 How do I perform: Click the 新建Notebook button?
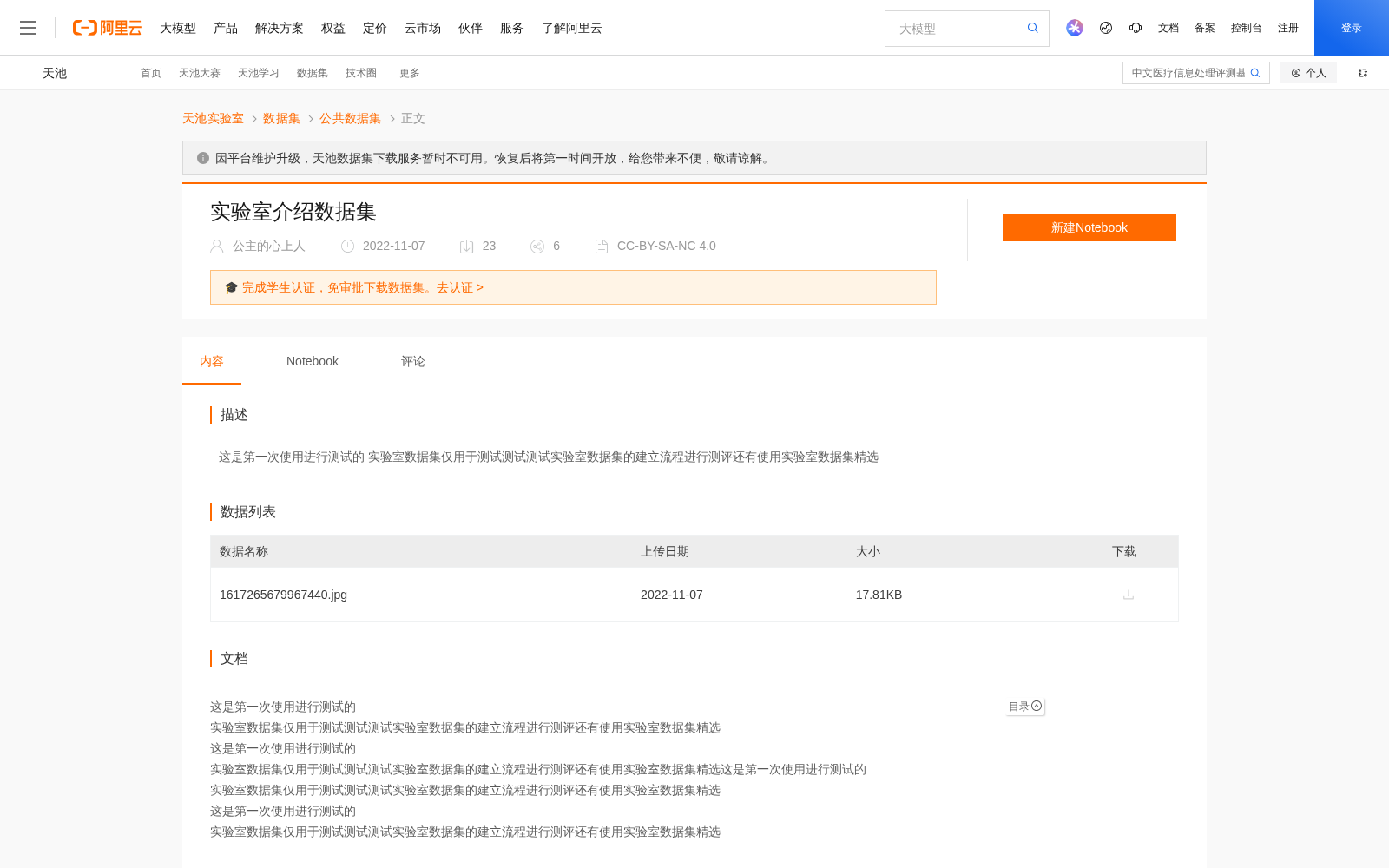coord(1089,227)
